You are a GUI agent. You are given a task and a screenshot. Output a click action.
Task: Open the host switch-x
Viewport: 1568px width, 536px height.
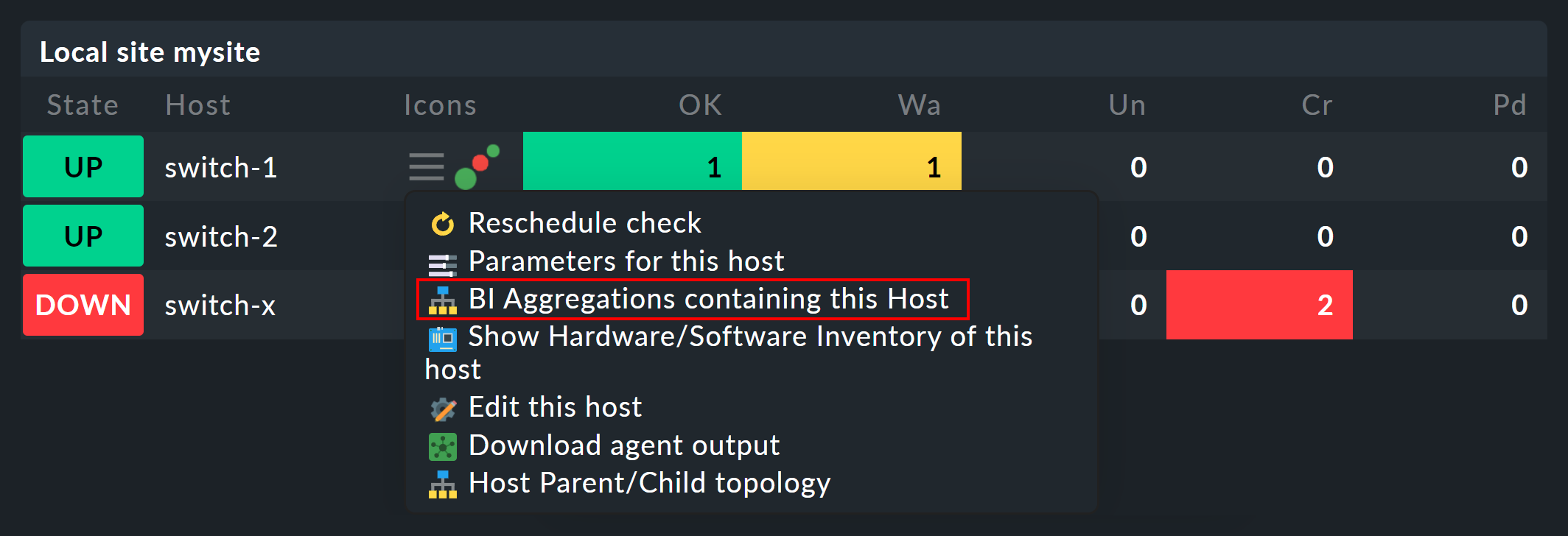220,306
